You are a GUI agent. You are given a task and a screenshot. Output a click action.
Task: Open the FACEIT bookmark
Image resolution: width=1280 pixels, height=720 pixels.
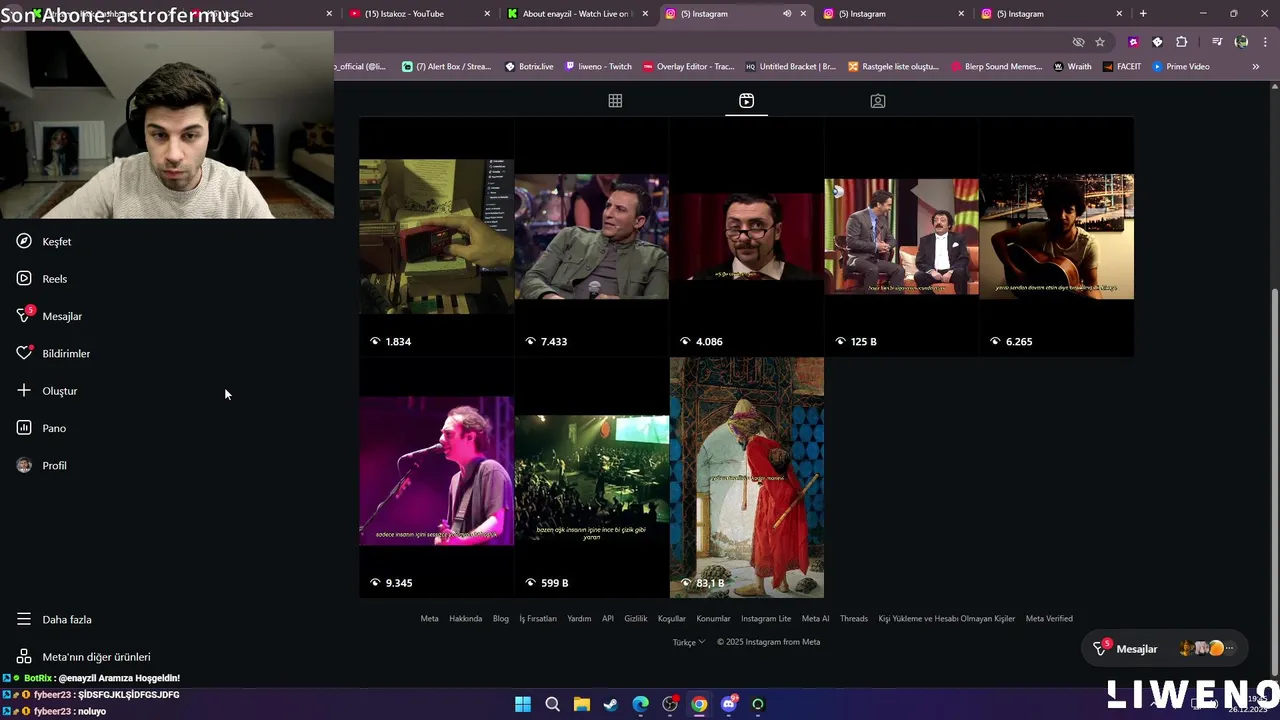click(1122, 67)
